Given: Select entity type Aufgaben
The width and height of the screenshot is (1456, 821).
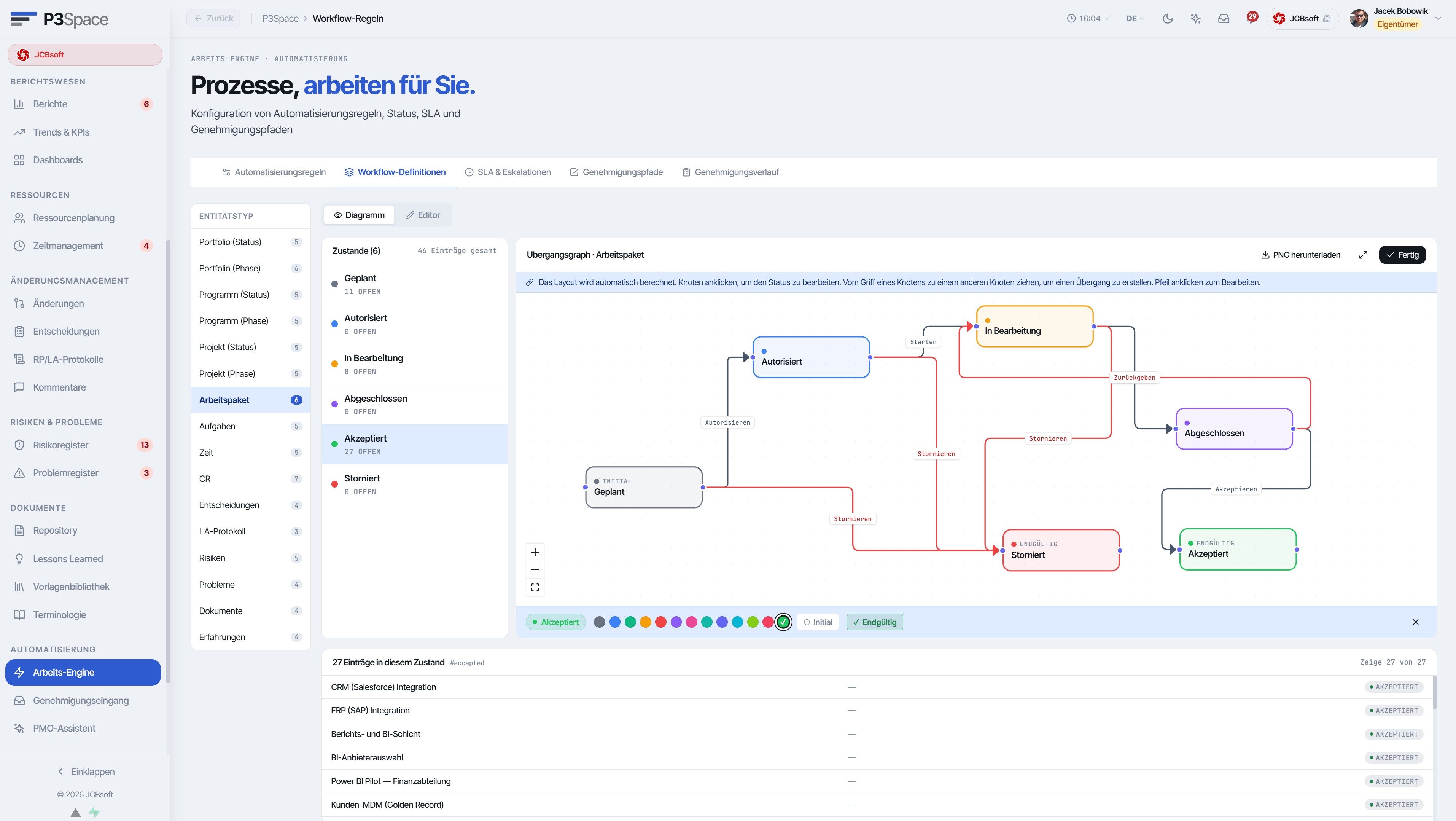Looking at the screenshot, I should (x=250, y=426).
